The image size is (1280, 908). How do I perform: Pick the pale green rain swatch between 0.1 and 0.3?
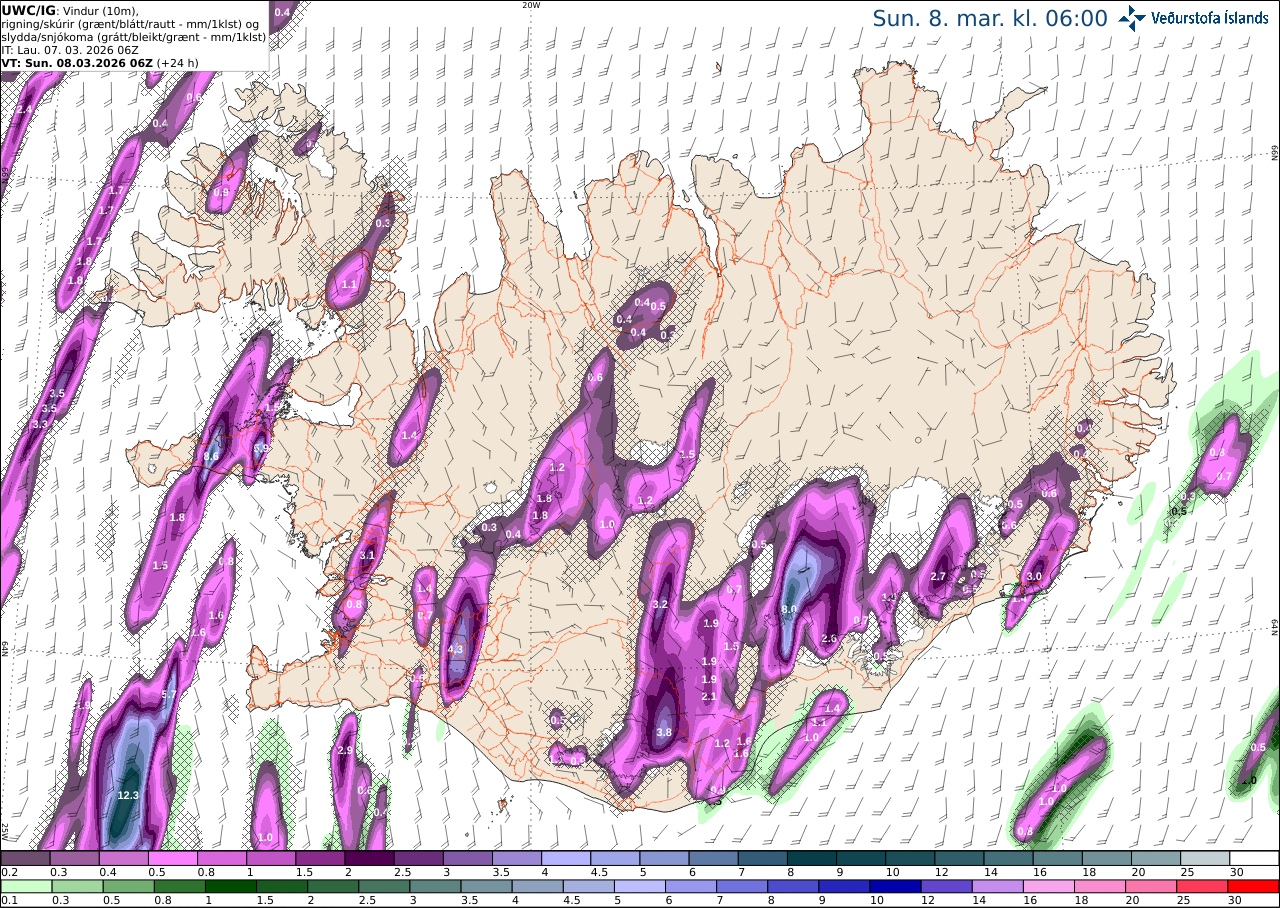[x=25, y=886]
